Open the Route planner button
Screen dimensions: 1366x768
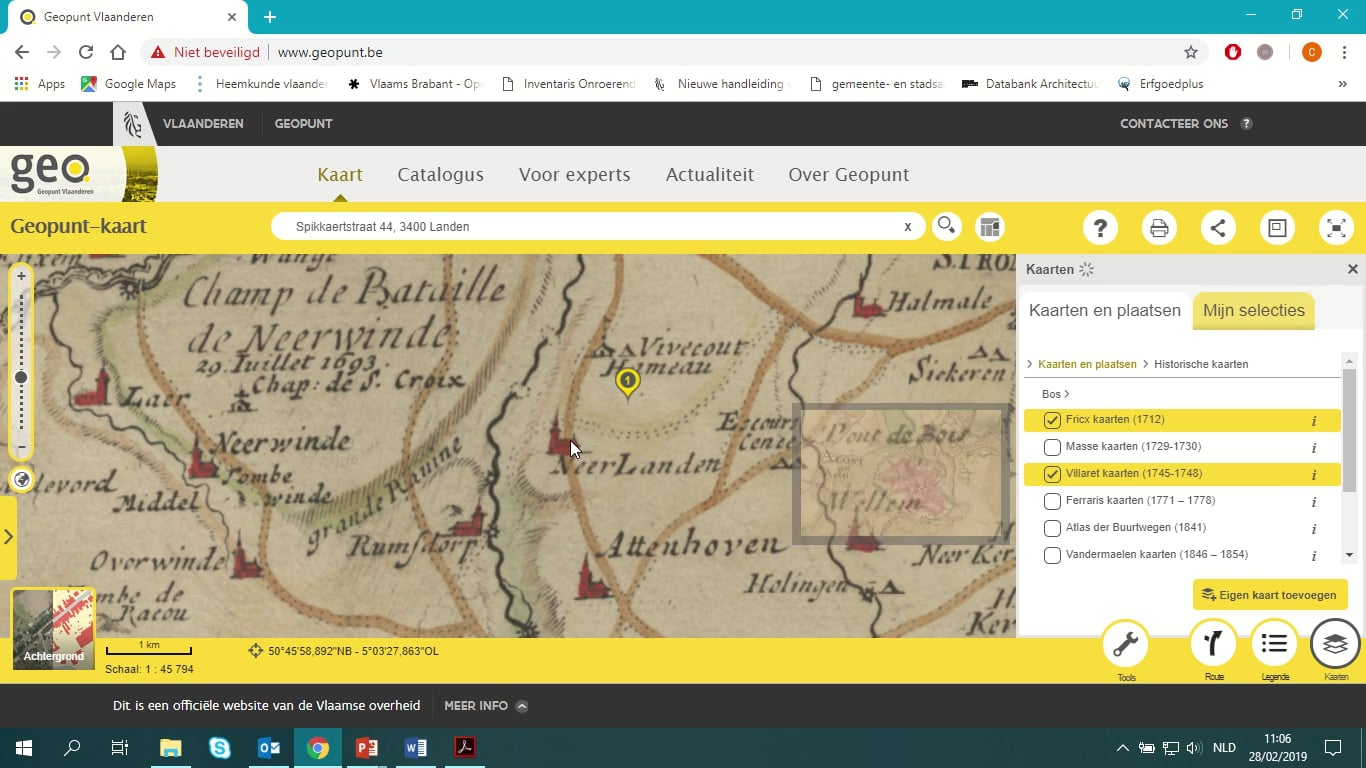1214,645
